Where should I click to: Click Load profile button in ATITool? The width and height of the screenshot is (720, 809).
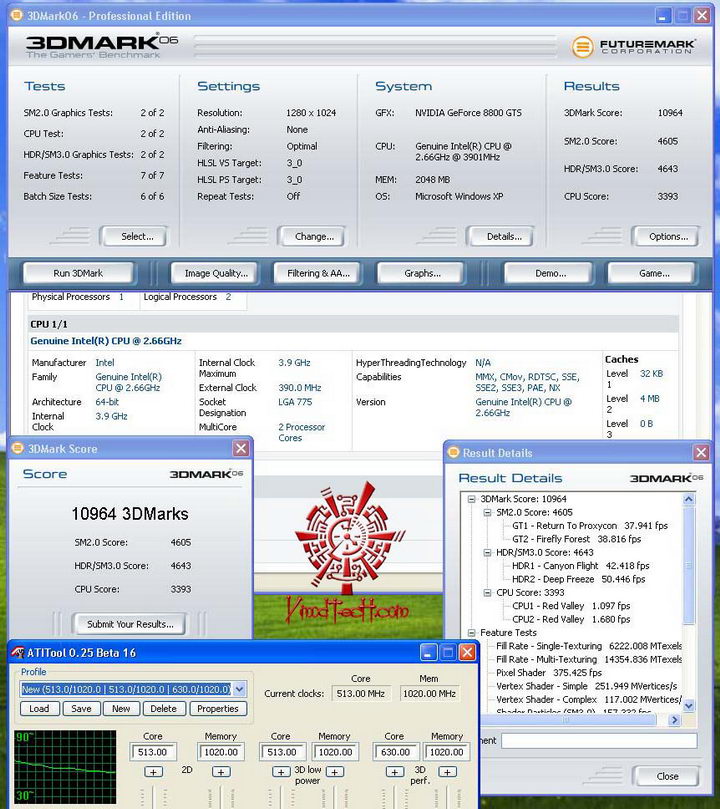[x=40, y=708]
